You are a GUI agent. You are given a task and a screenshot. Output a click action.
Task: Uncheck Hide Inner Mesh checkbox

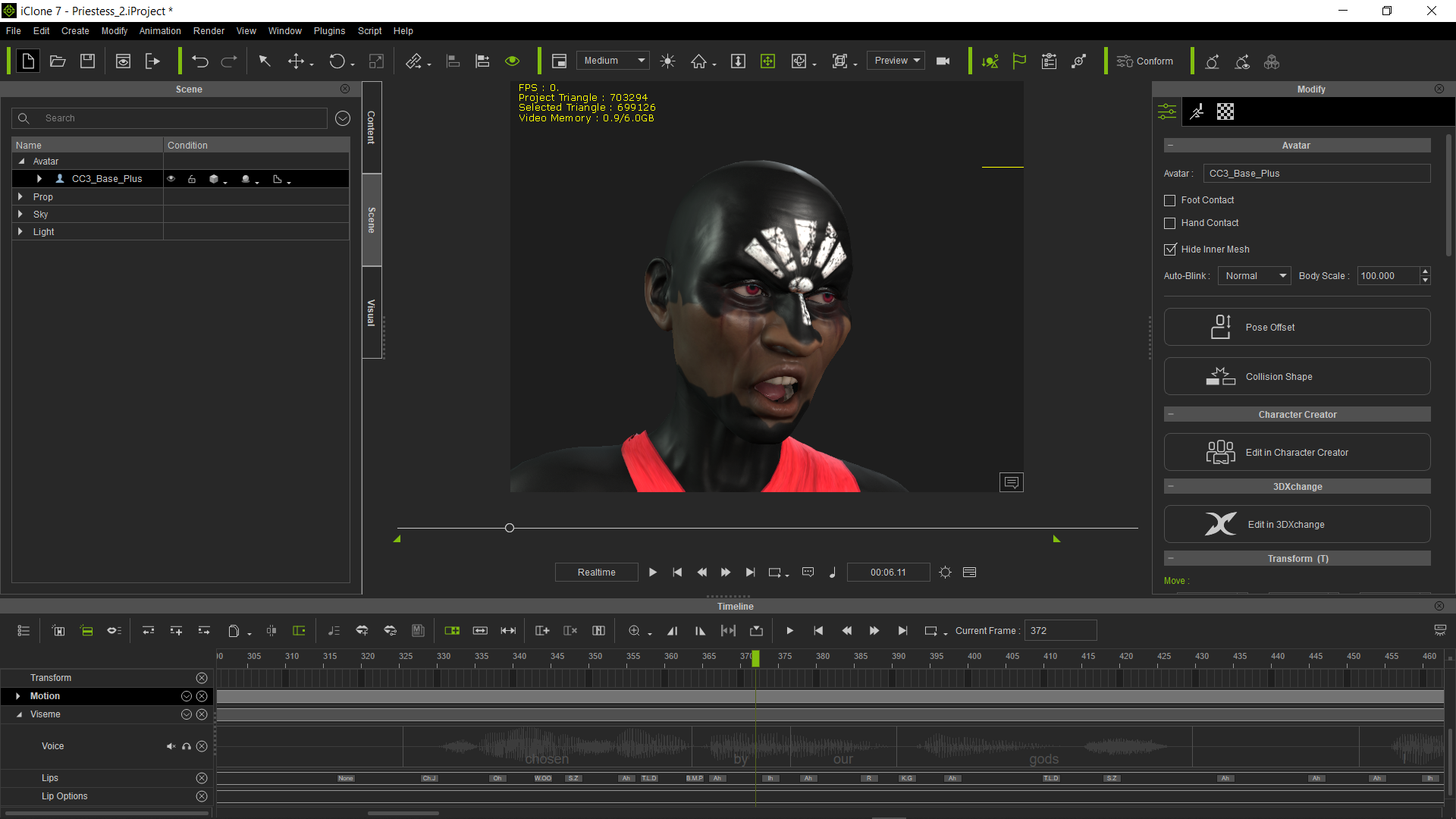[x=1169, y=249]
